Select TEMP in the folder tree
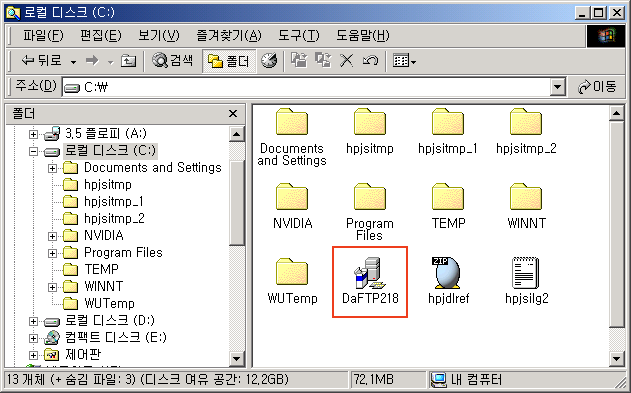This screenshot has width=631, height=393. pyautogui.click(x=101, y=269)
